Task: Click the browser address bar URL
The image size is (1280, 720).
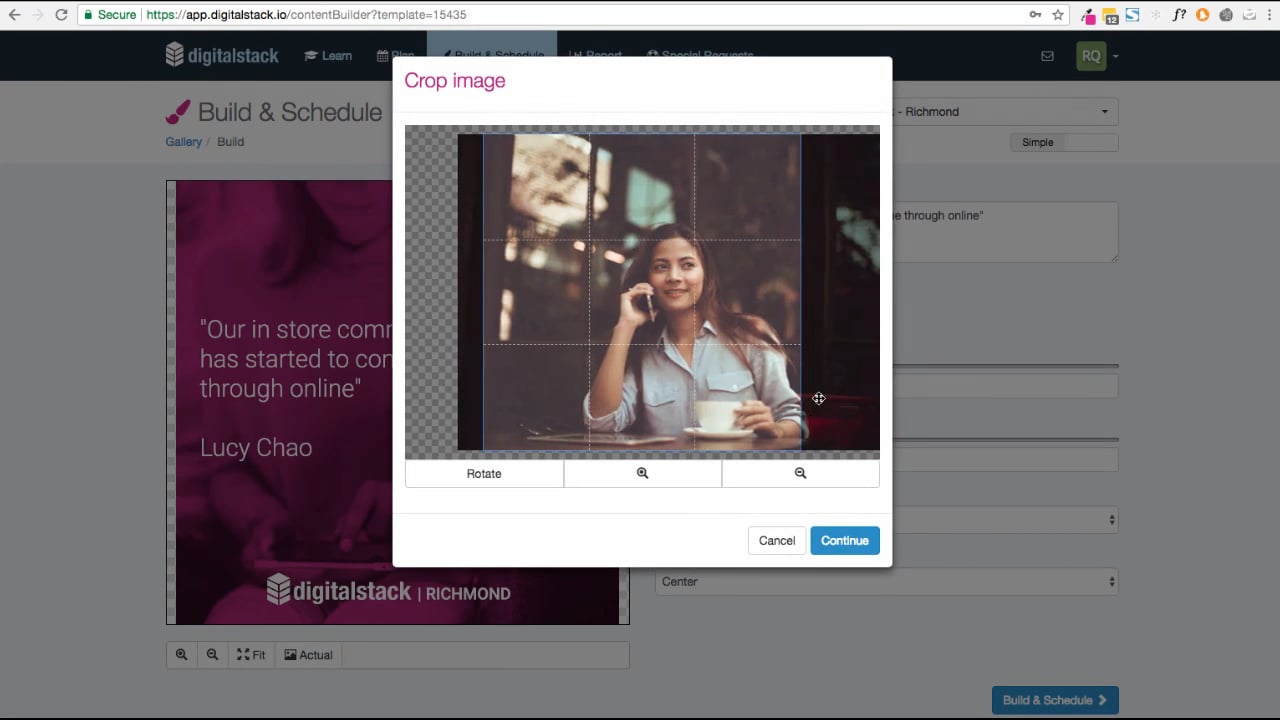Action: (x=306, y=15)
